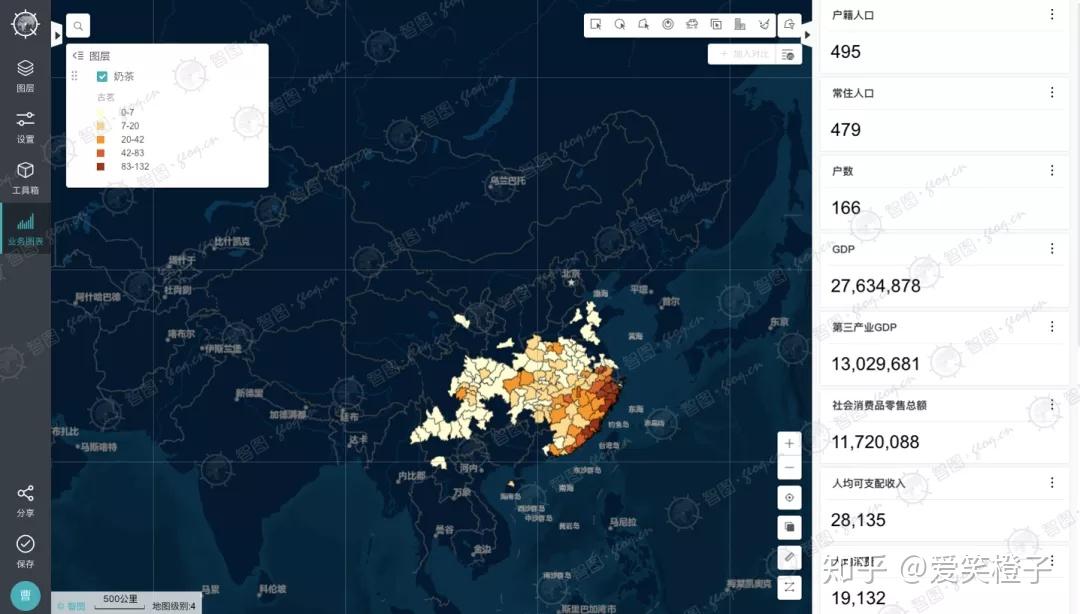The width and height of the screenshot is (1080, 614).
Task: Open the 图层 layers sidebar item
Action: click(x=25, y=75)
